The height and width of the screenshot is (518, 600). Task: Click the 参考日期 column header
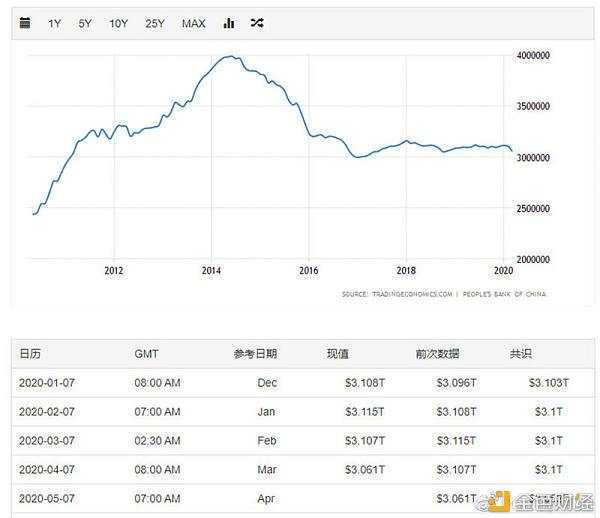tap(255, 353)
